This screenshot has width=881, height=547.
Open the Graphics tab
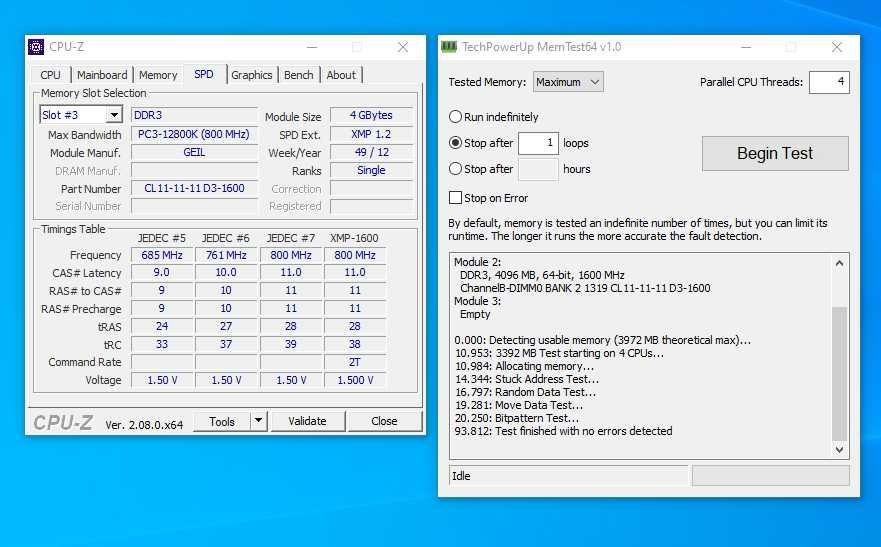click(251, 75)
